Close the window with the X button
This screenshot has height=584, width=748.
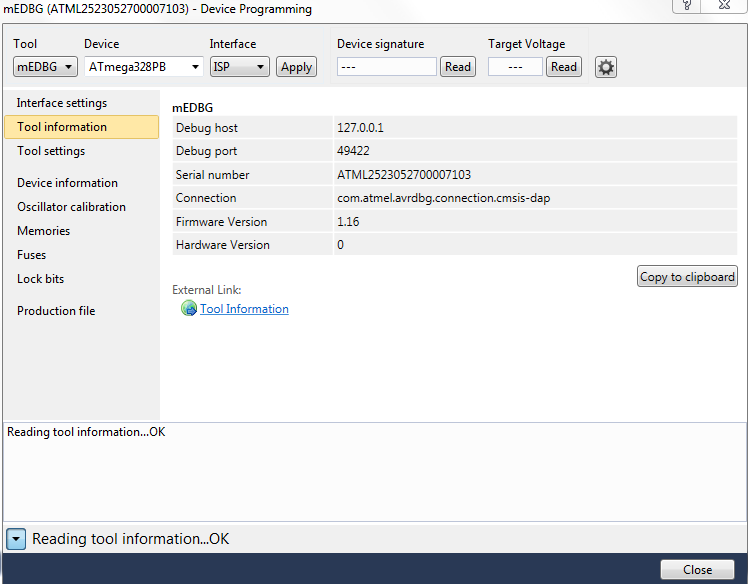click(x=724, y=5)
